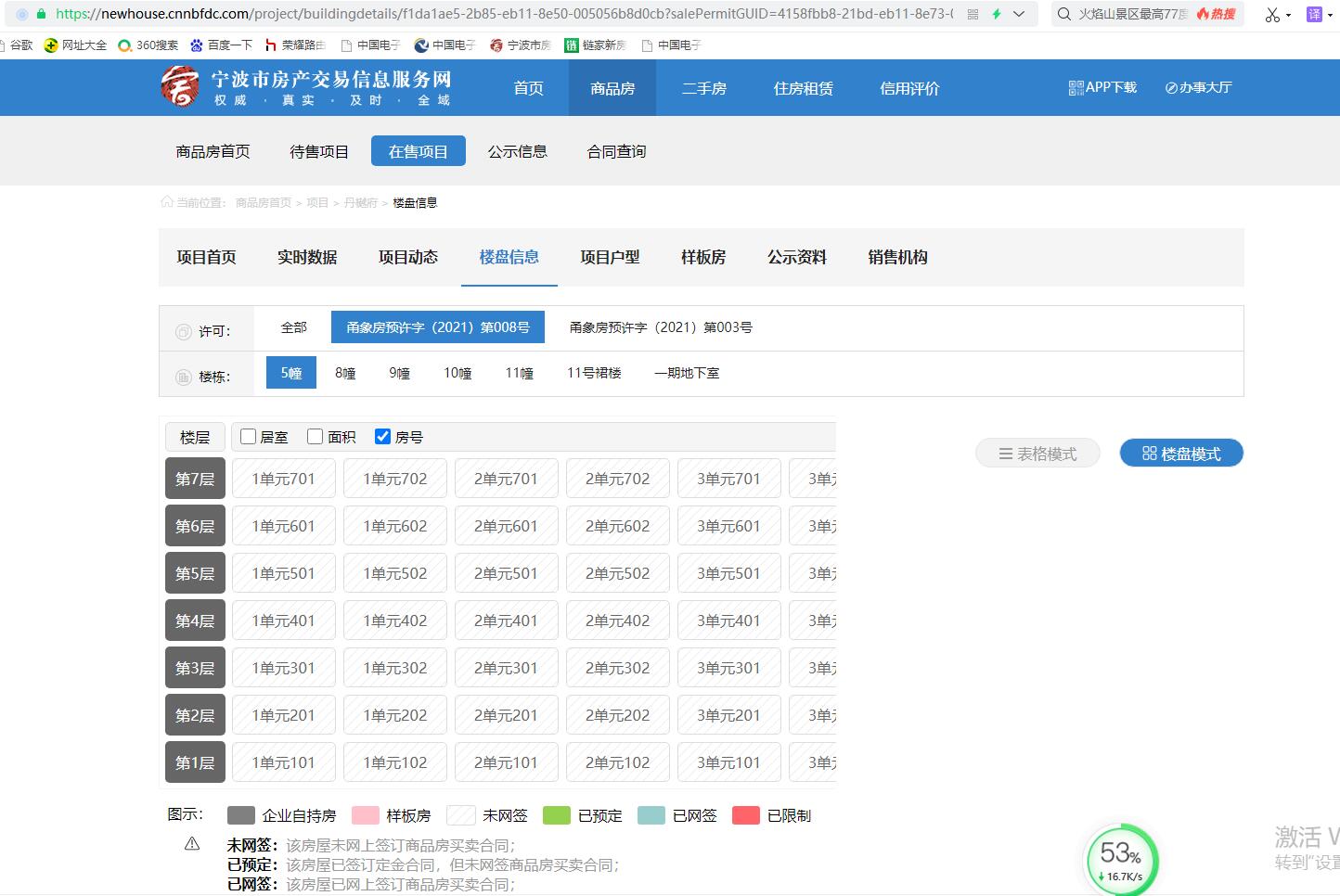Screen dimensions: 1340x896
Task: Open the 办事大厅 link
Action: pyautogui.click(x=1198, y=87)
